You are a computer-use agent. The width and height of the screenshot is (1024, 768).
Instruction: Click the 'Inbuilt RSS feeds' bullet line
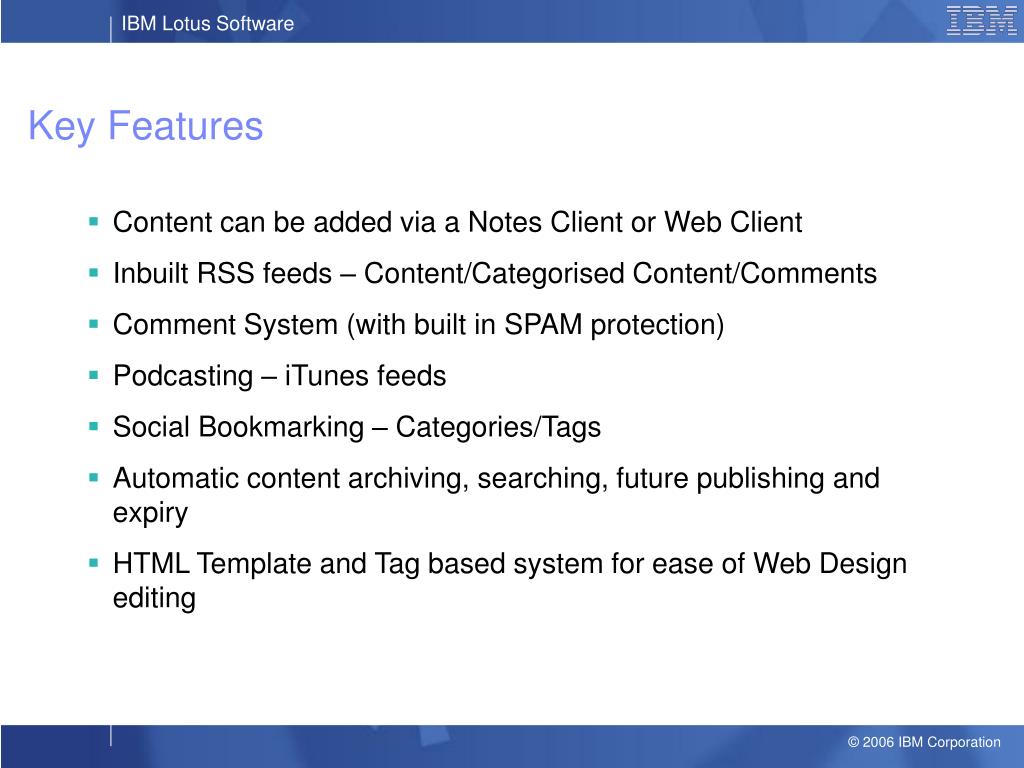click(x=495, y=274)
